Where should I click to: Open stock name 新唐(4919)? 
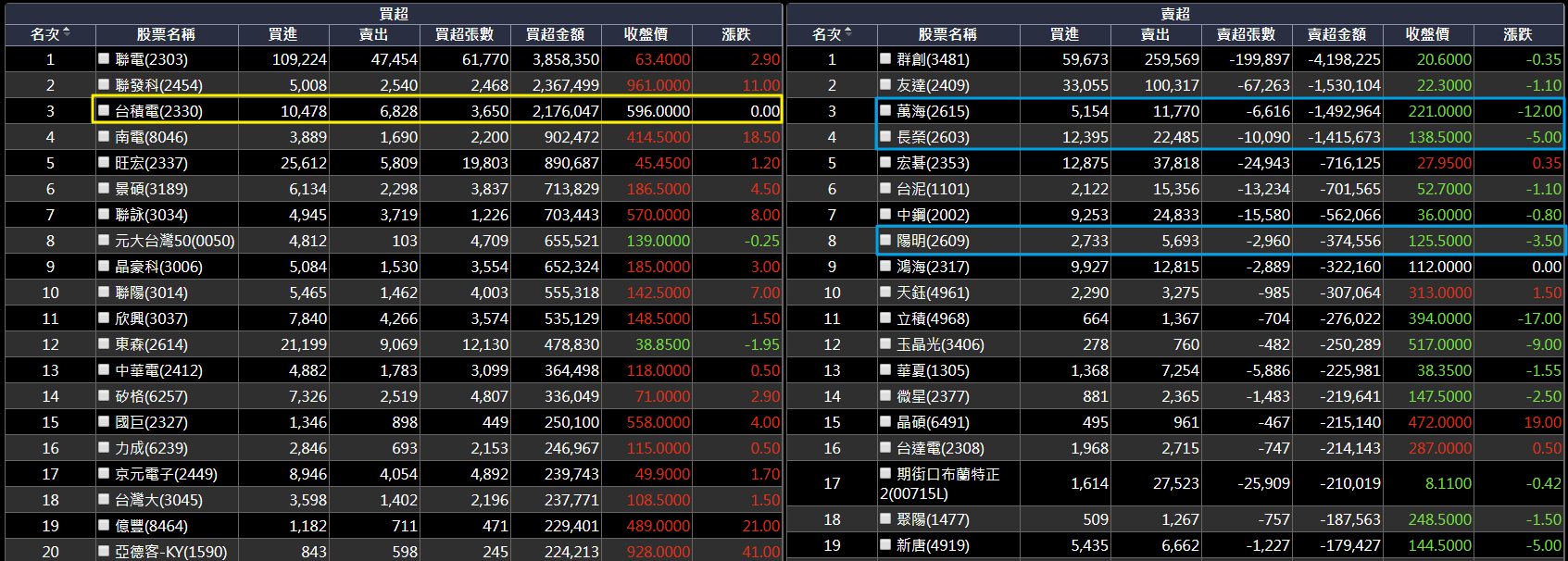[933, 545]
